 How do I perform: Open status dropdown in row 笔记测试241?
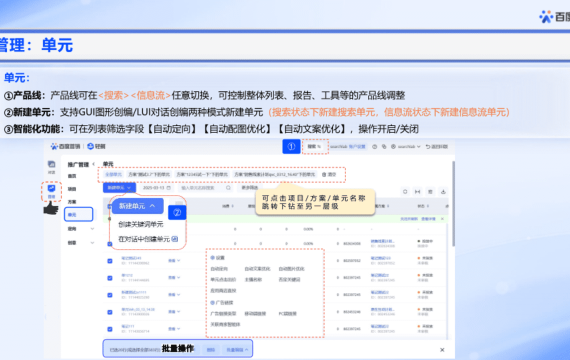pyautogui.click(x=174, y=261)
